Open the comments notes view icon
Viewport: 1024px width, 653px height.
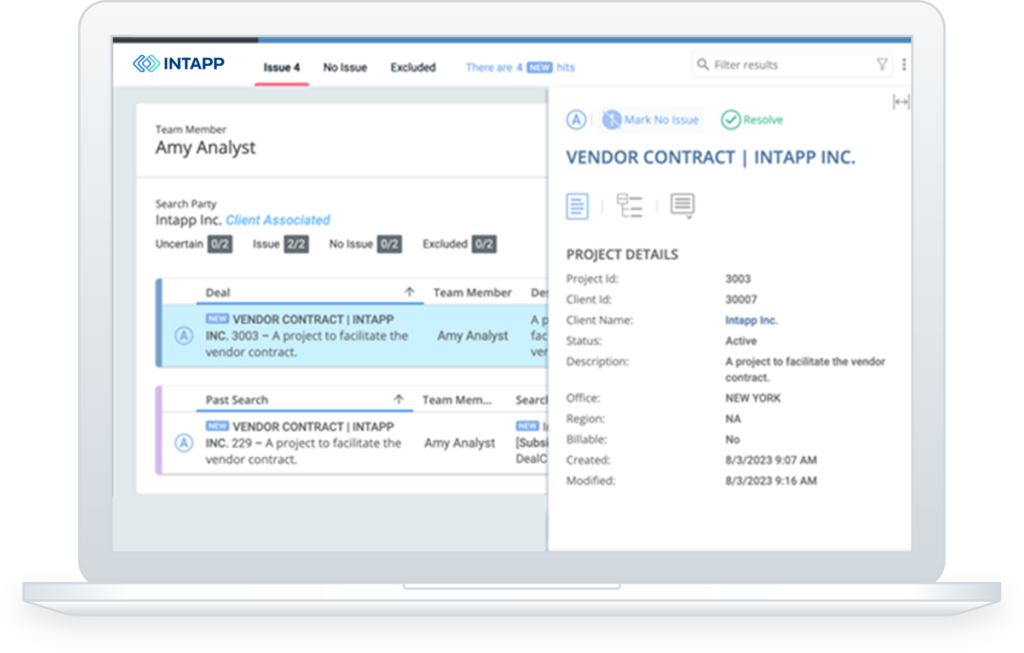[x=682, y=206]
